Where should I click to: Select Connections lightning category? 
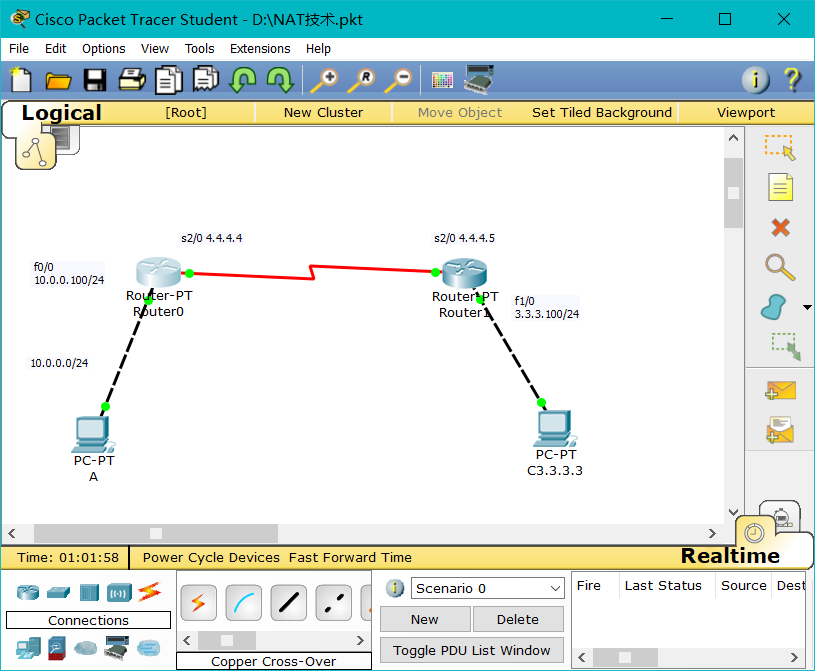[150, 592]
